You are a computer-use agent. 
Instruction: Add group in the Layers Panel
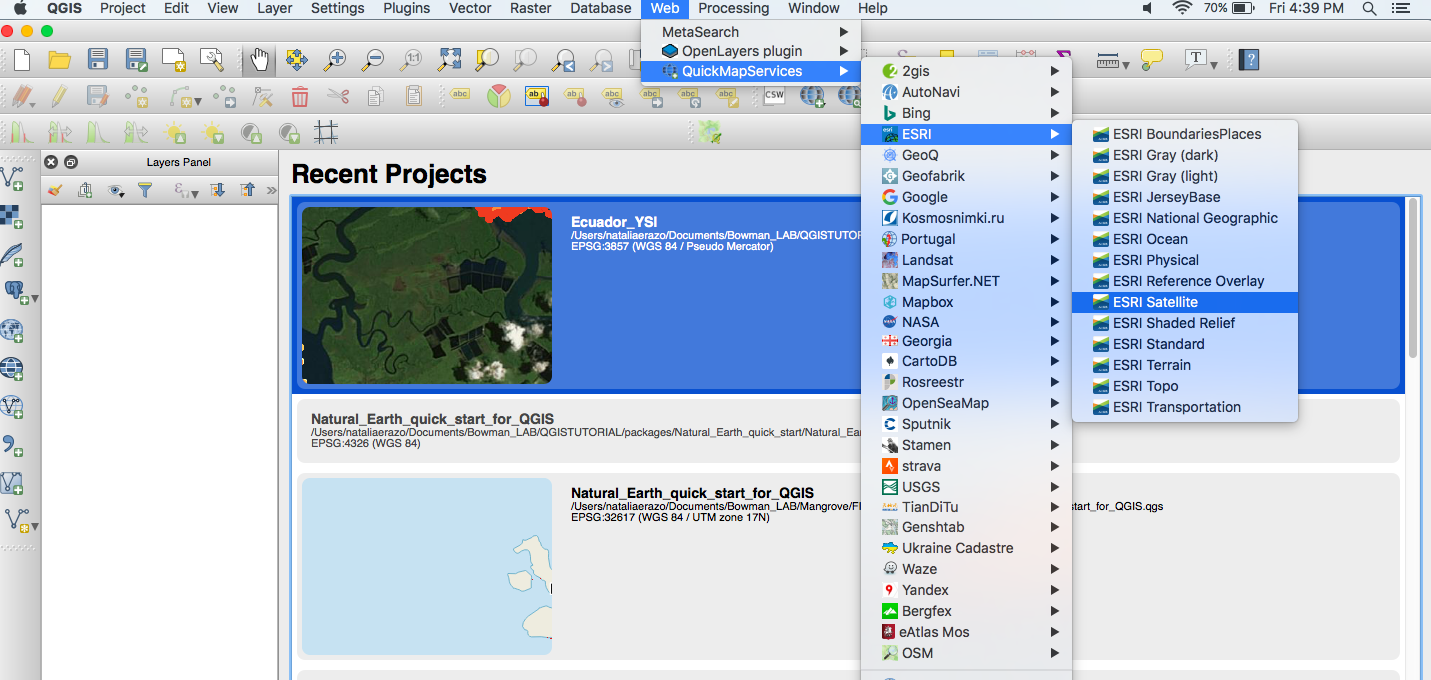point(85,190)
